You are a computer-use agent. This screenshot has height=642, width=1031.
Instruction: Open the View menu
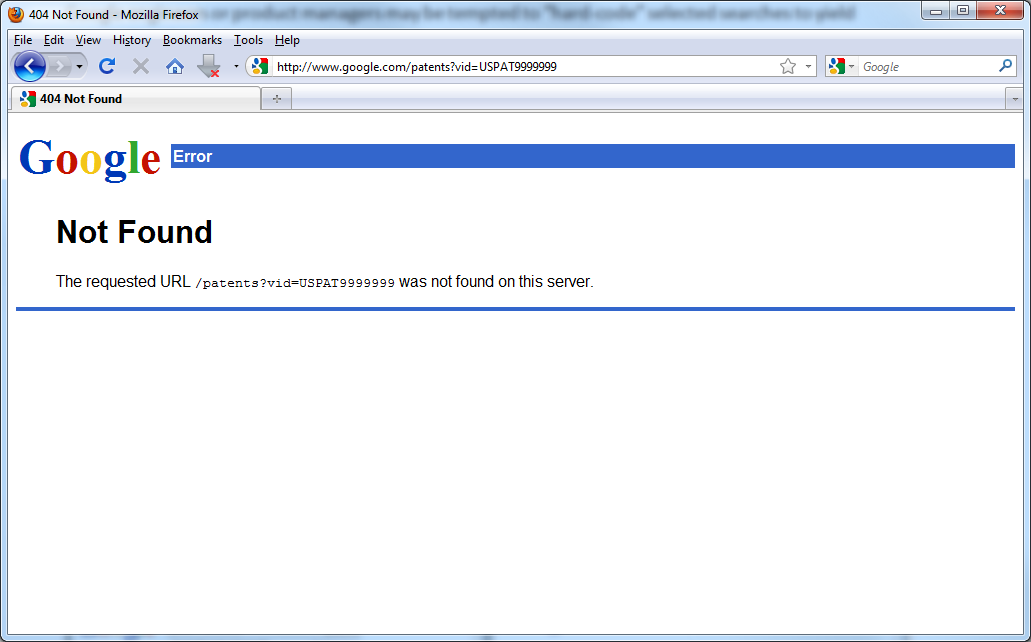pos(88,40)
